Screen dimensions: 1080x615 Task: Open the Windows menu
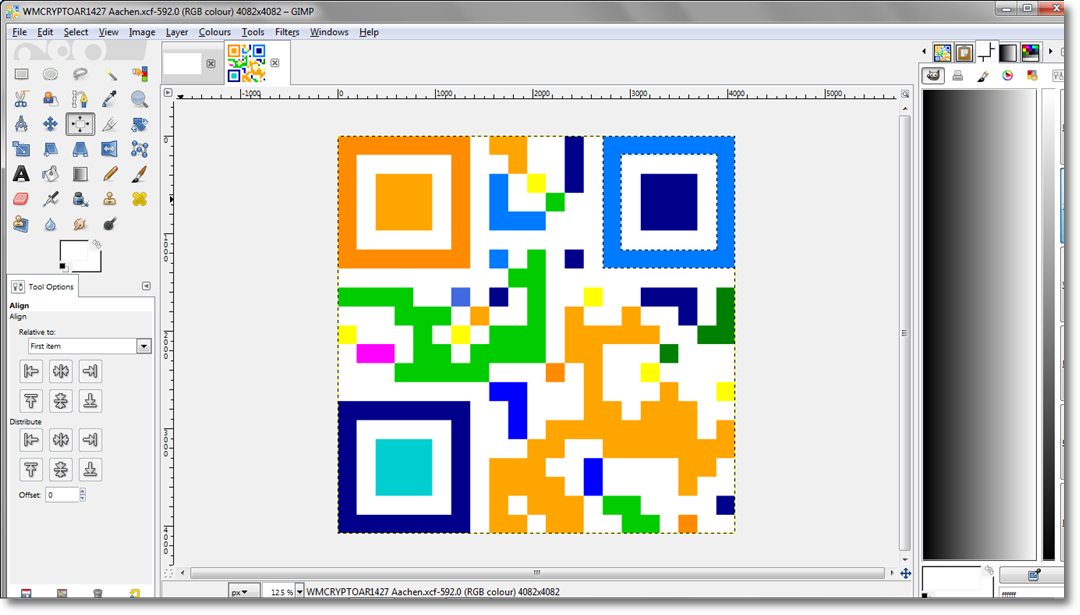(329, 32)
